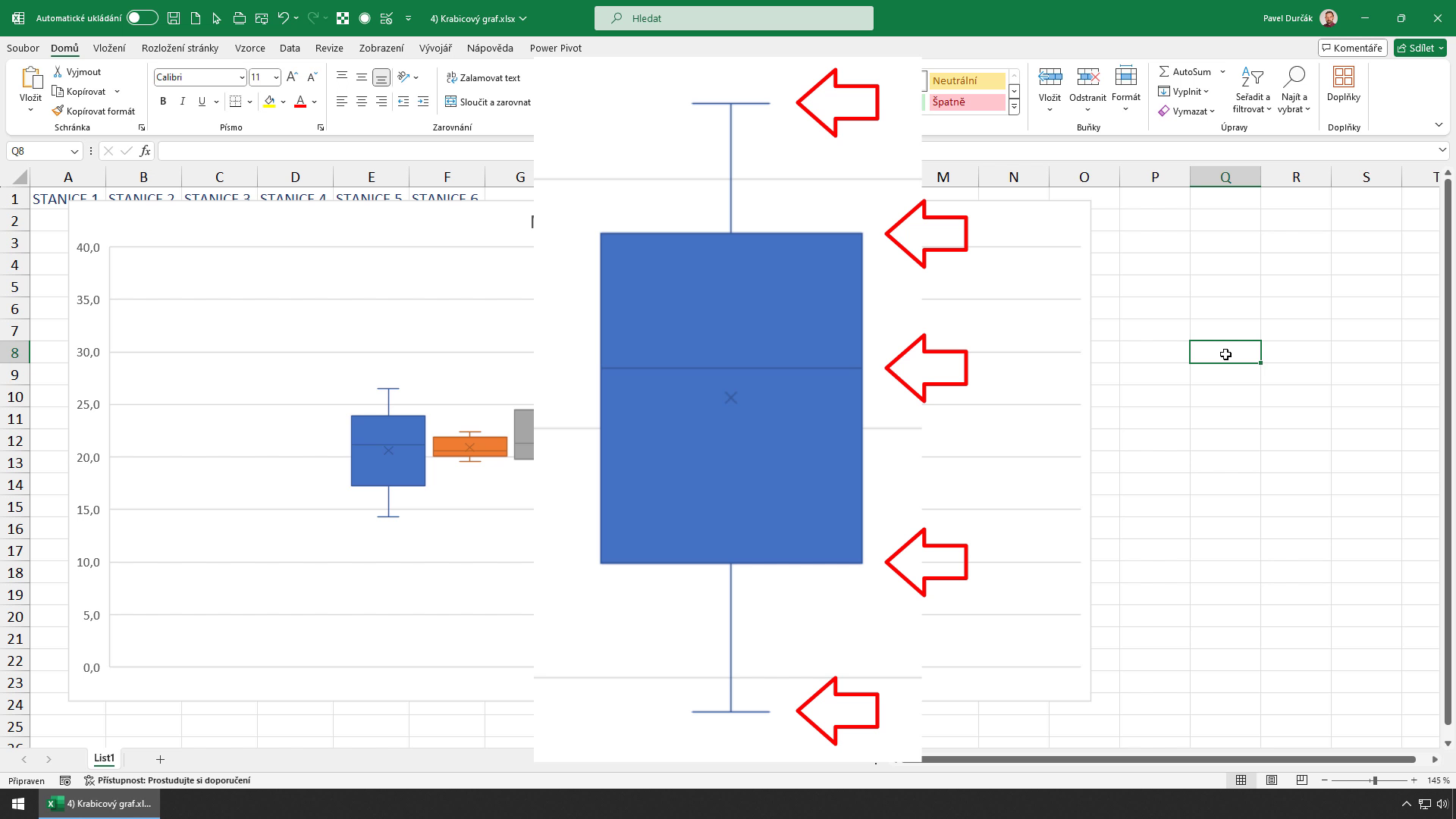Expand the font color dropdown arrow
This screenshot has height=819, width=1456.
(x=315, y=102)
